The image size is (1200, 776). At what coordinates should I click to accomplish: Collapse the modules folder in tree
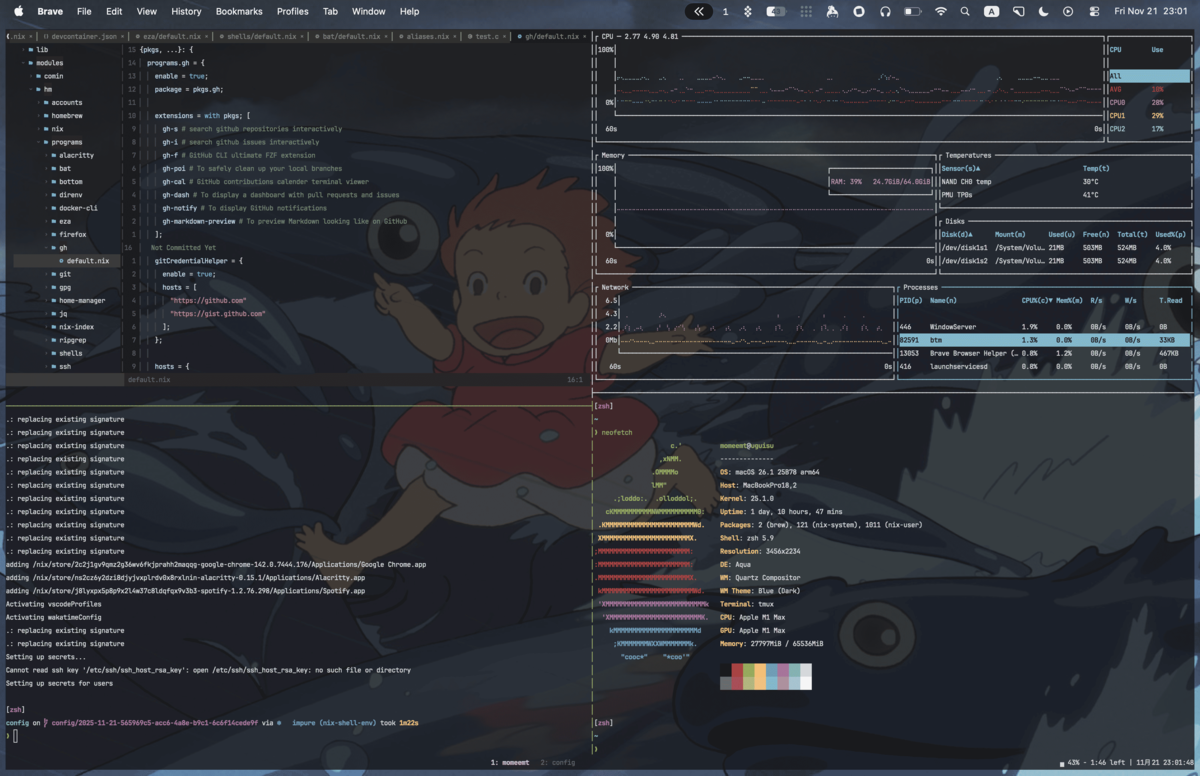(x=24, y=62)
